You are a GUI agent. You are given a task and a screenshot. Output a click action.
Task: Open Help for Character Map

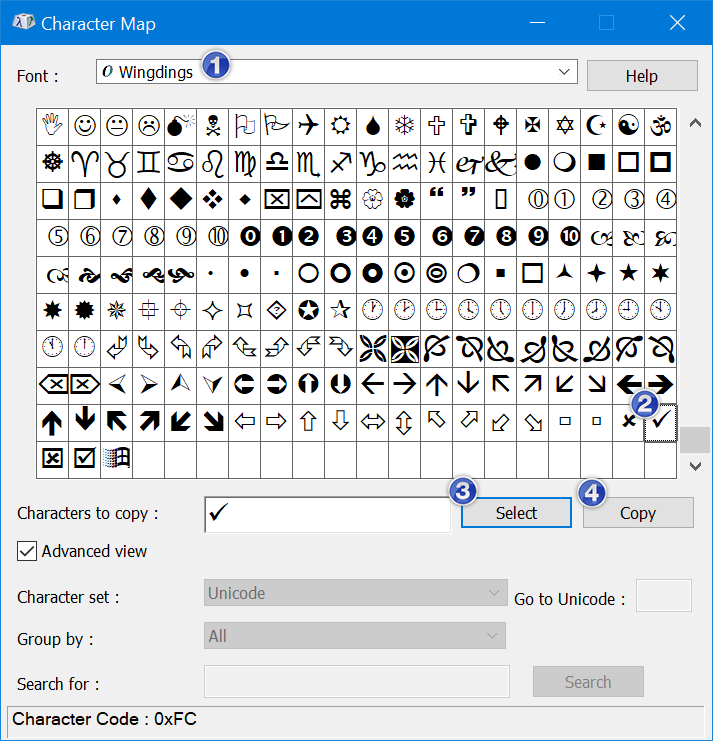642,76
